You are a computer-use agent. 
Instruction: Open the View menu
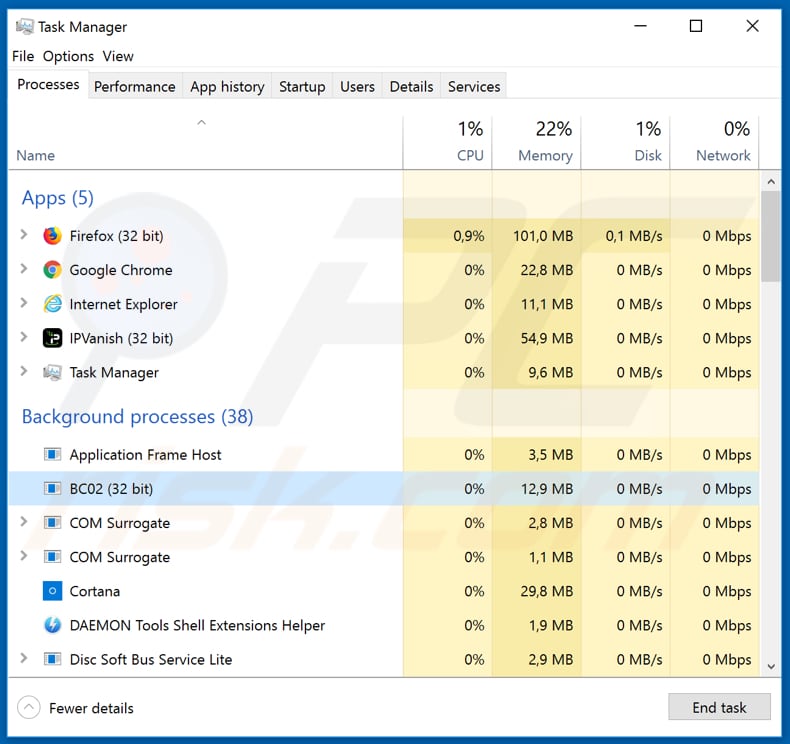point(118,56)
